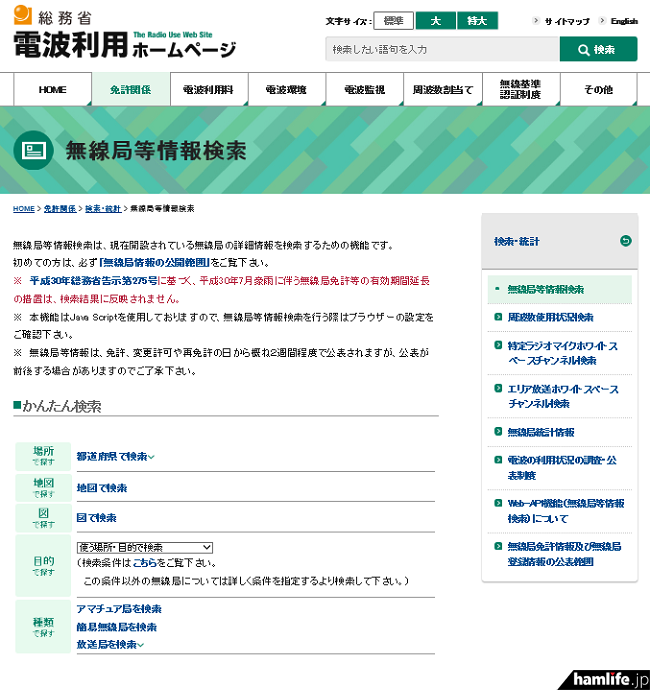Set font size to 特大
This screenshot has width=650, height=690.
pyautogui.click(x=476, y=20)
